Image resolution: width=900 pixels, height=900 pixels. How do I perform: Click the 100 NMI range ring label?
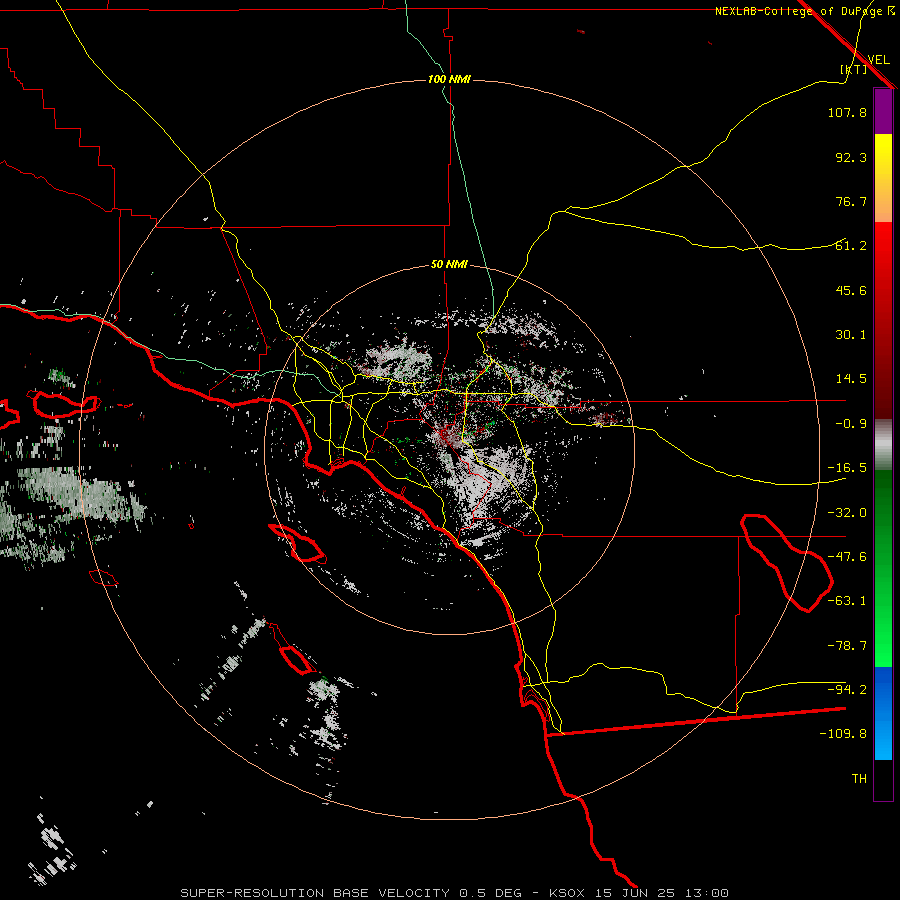[x=449, y=79]
